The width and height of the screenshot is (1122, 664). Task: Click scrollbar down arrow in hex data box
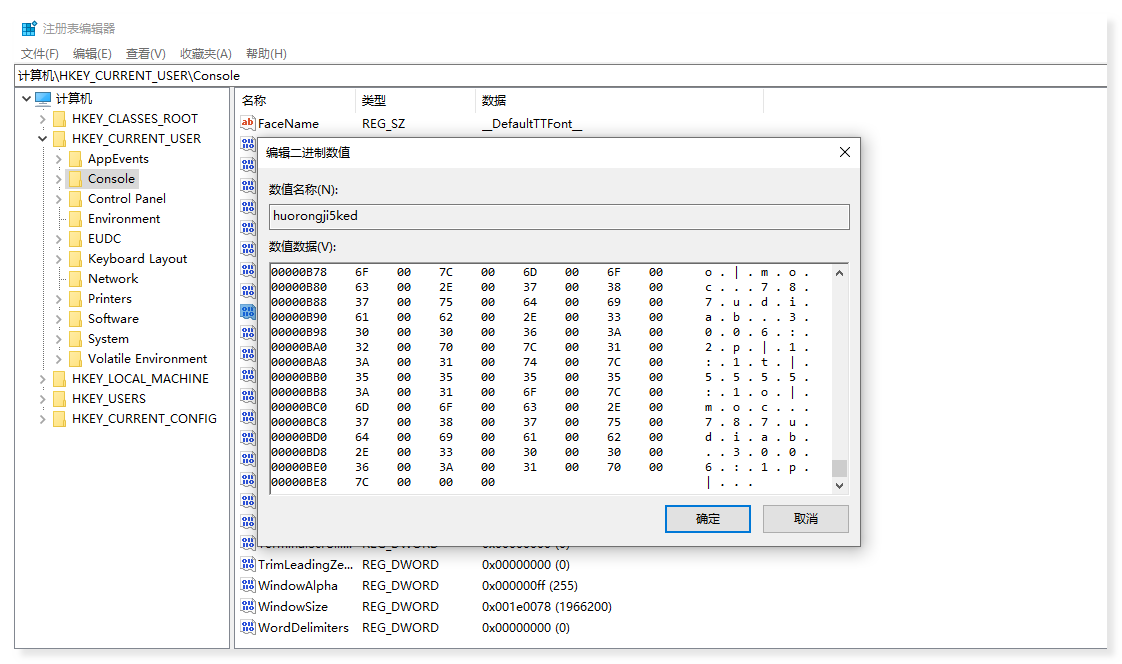839,485
